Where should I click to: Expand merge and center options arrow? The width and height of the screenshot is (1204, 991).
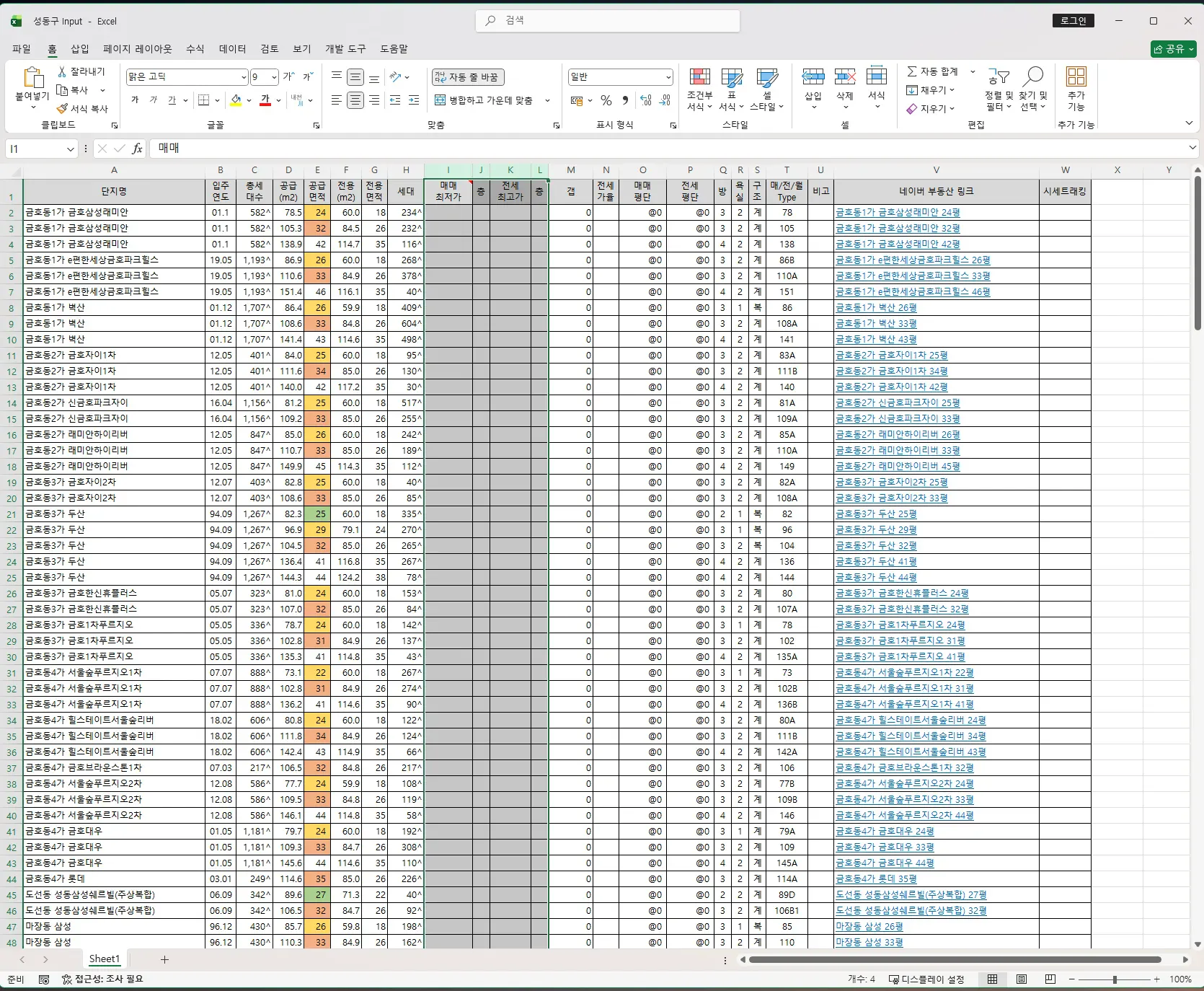pyautogui.click(x=547, y=100)
